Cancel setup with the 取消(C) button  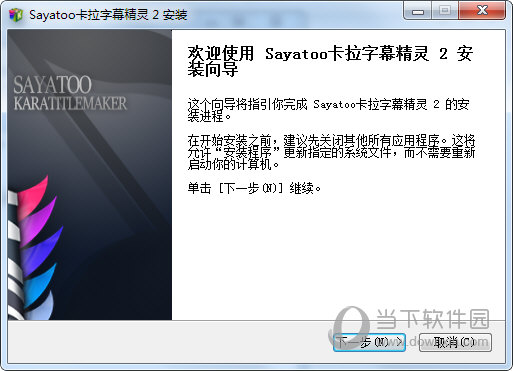tap(455, 342)
